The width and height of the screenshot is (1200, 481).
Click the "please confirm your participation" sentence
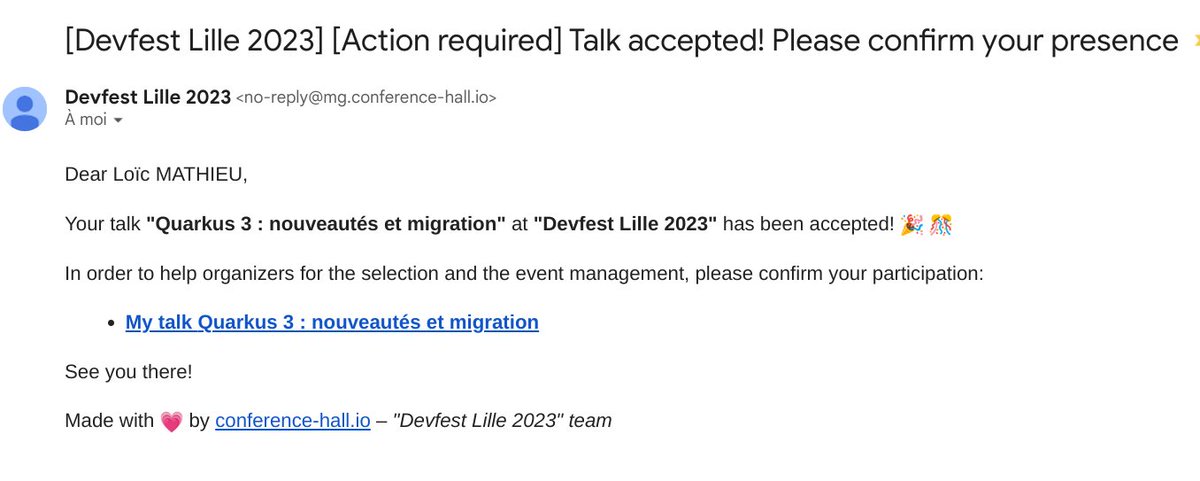[840, 273]
